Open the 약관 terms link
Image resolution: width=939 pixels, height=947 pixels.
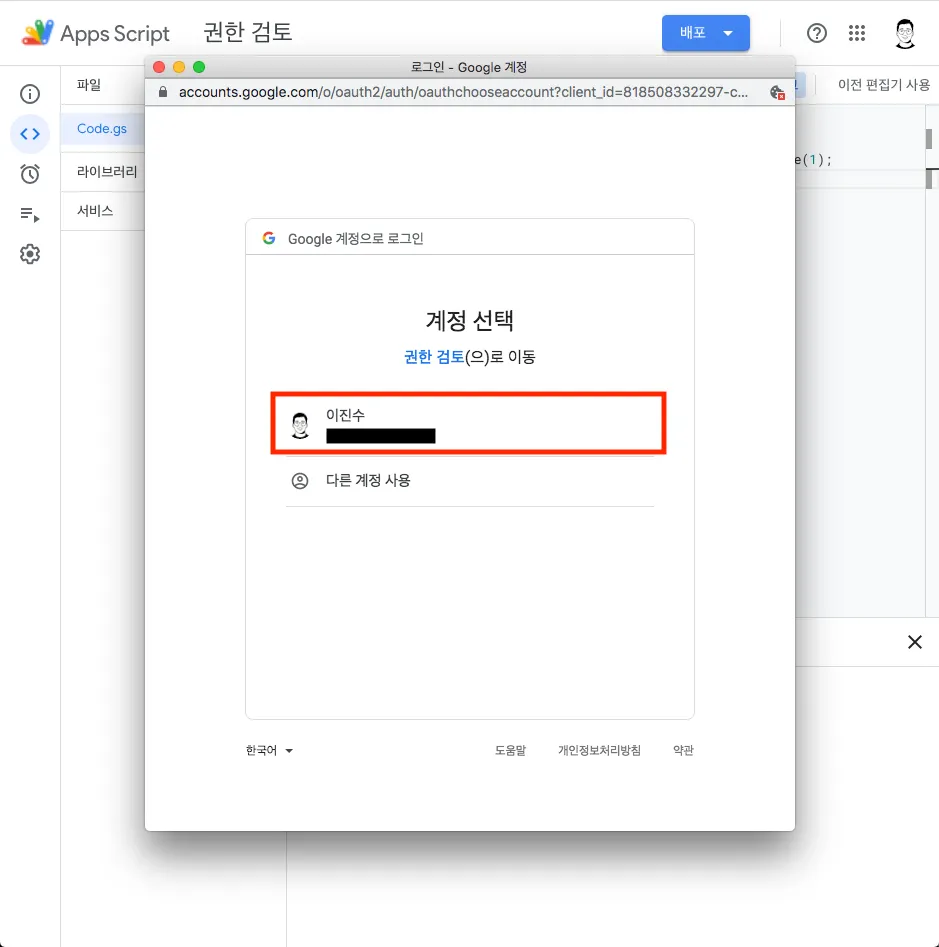pyautogui.click(x=683, y=751)
